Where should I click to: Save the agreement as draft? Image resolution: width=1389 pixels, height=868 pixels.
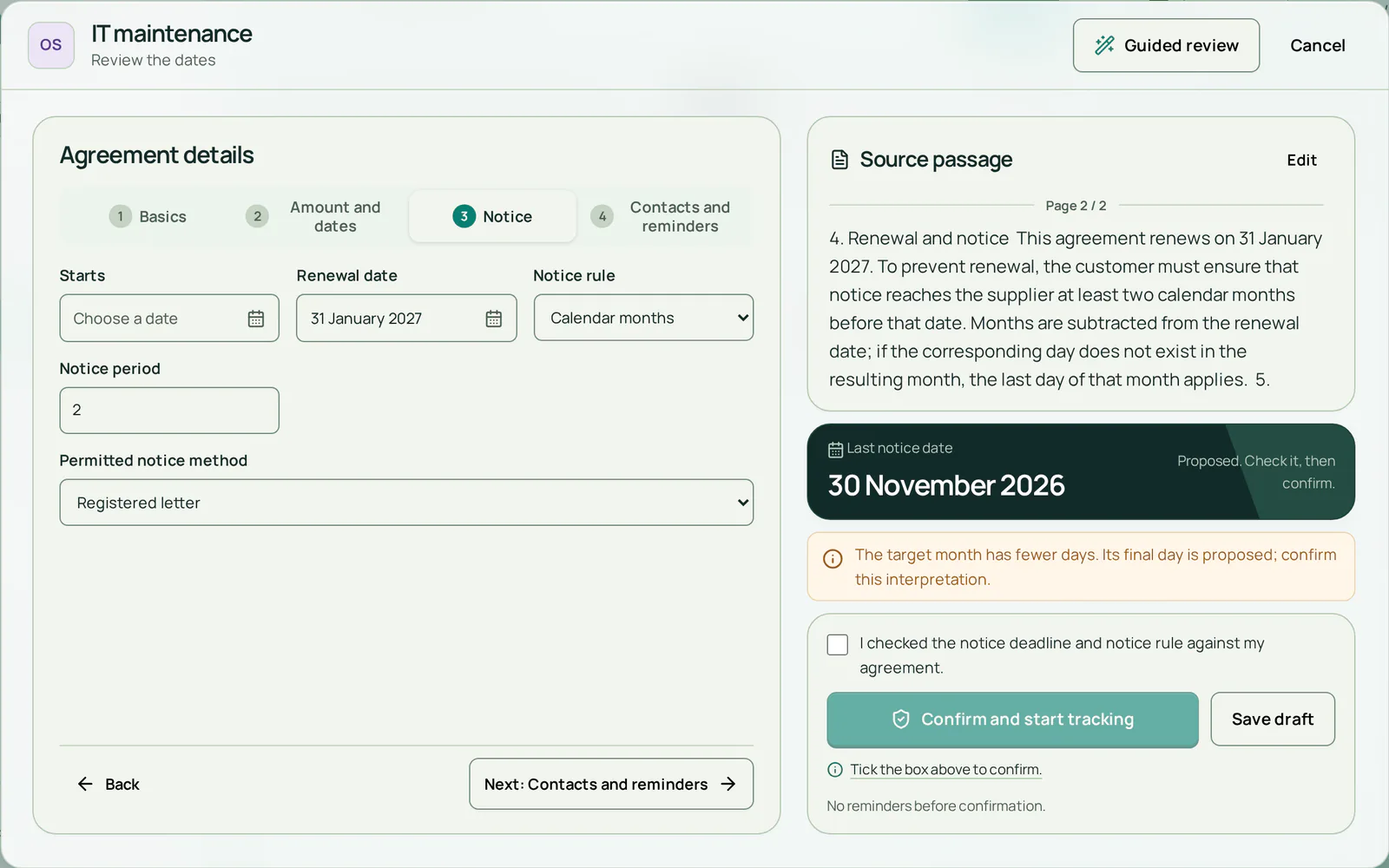tap(1273, 719)
